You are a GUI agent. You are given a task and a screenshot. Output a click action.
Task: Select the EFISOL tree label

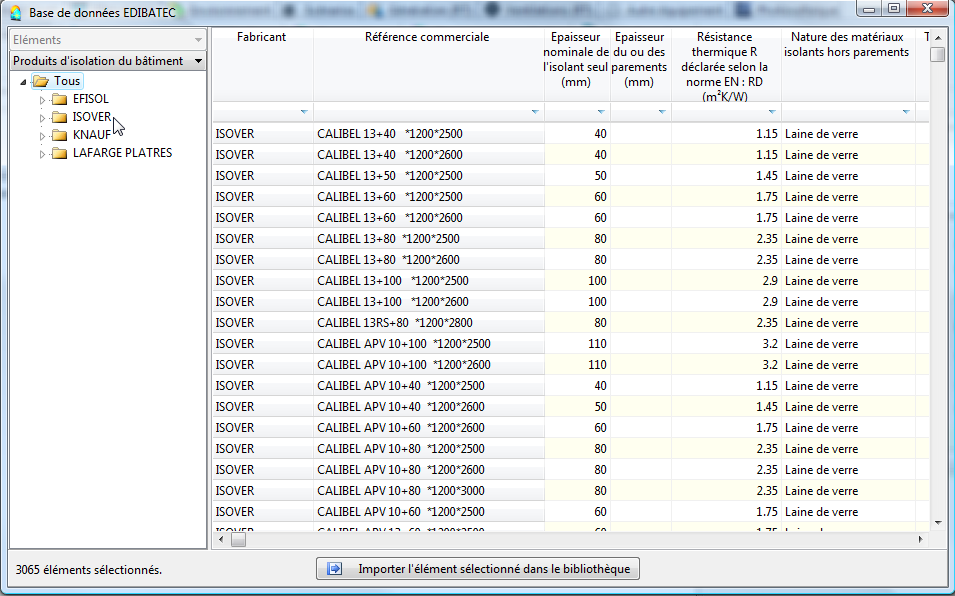pos(91,99)
